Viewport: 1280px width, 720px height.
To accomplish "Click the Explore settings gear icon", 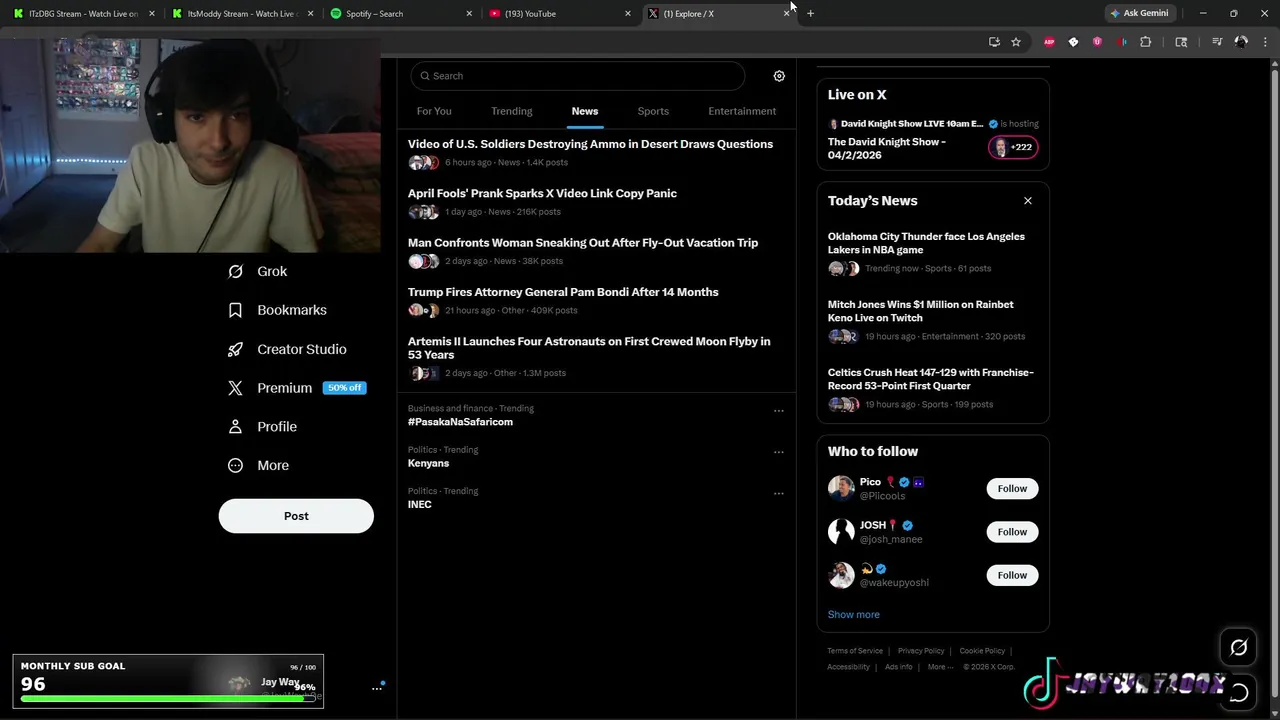I will tap(779, 76).
